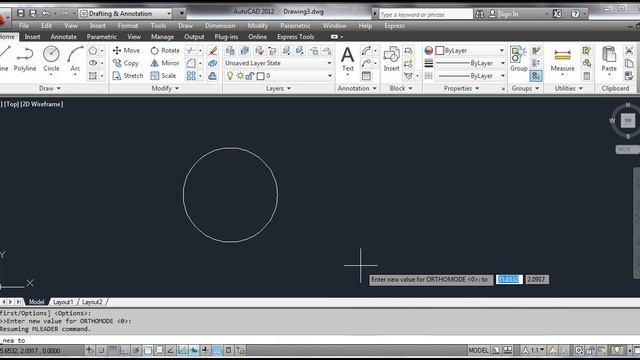Toggle Object Snap in the status bar
This screenshot has width=640, height=360.
pos(148,350)
